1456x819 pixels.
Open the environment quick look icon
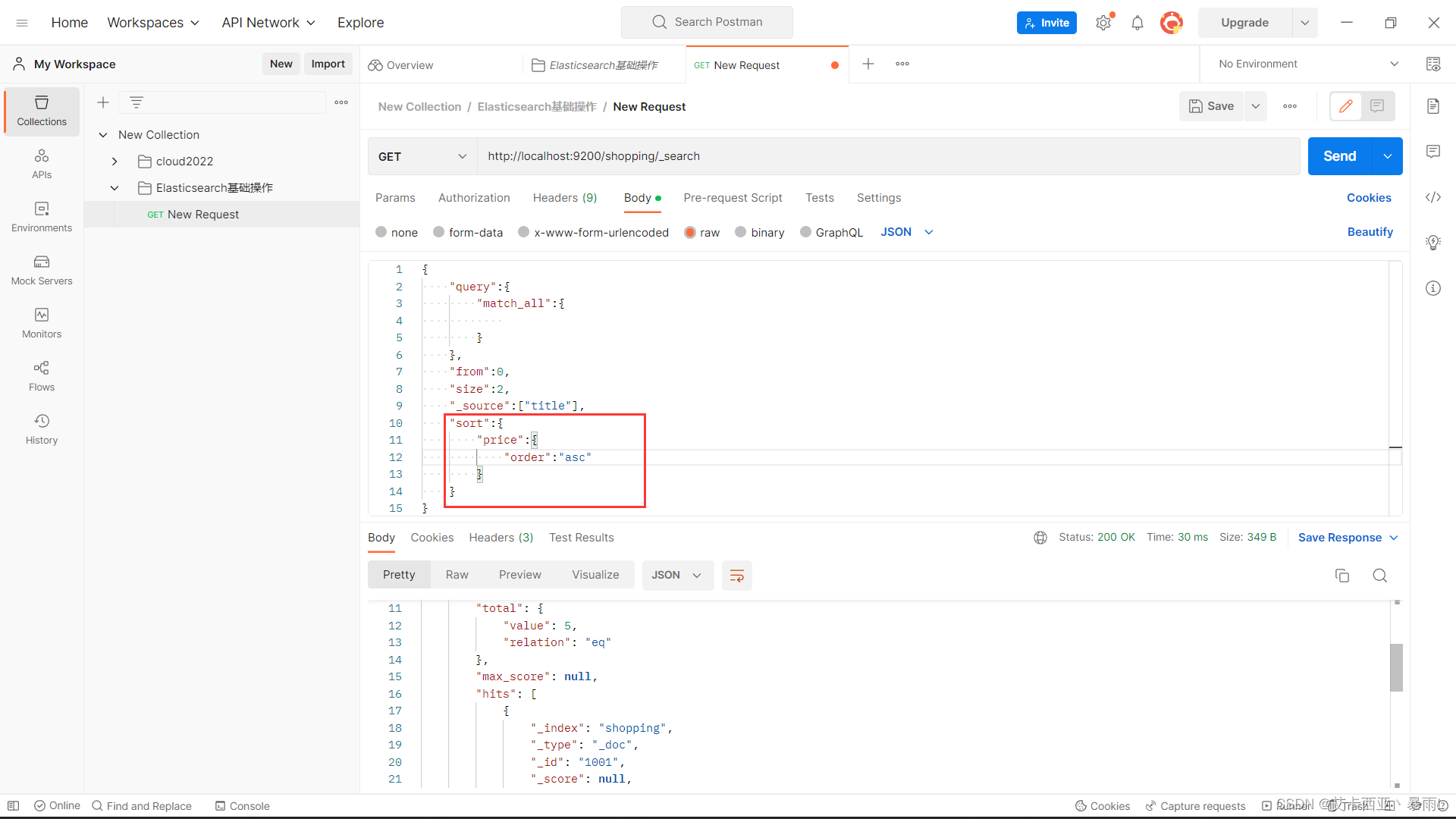tap(1433, 64)
